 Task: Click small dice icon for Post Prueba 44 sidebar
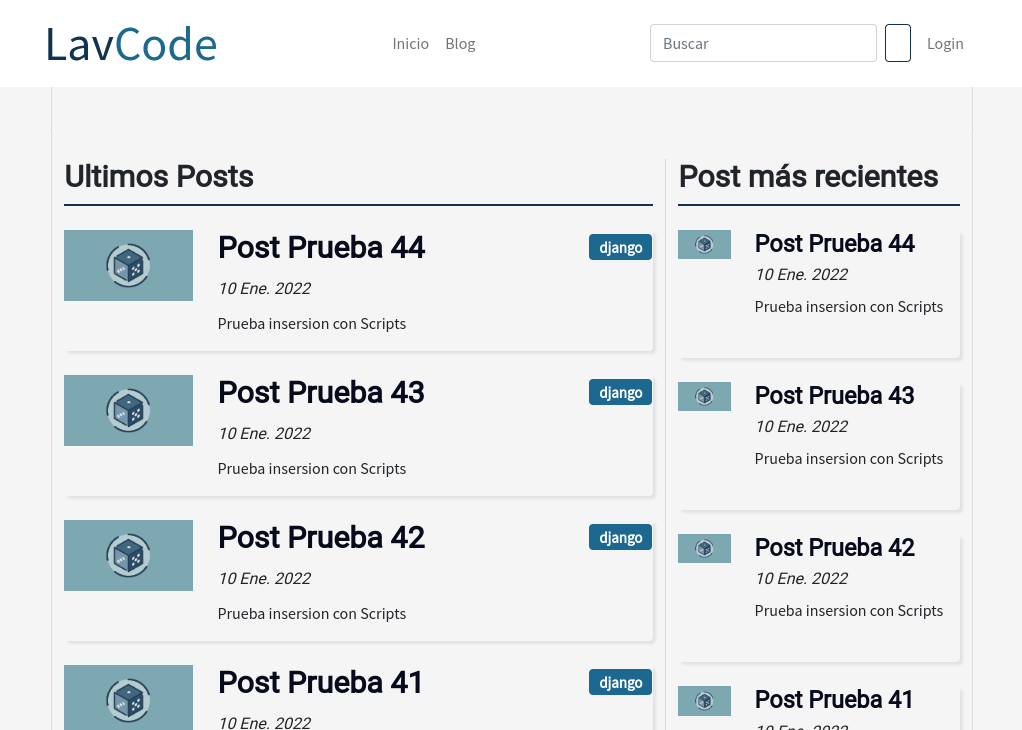[705, 244]
